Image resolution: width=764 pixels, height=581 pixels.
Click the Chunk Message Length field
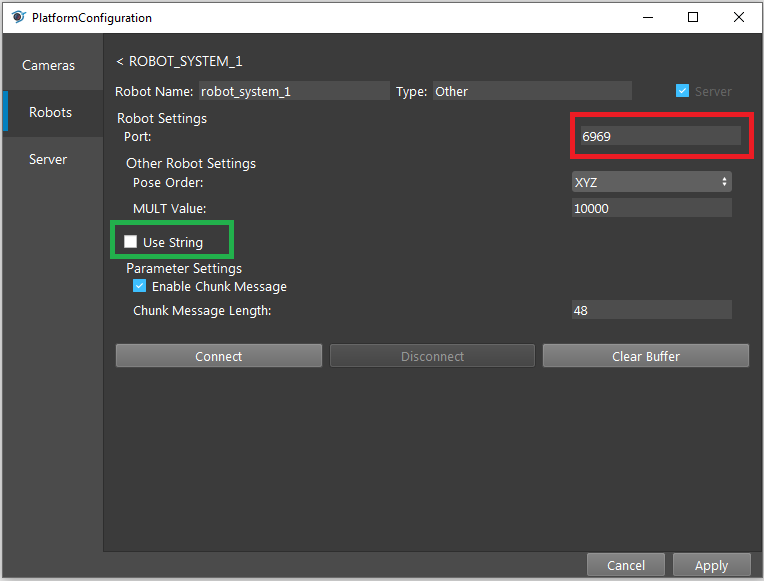651,310
